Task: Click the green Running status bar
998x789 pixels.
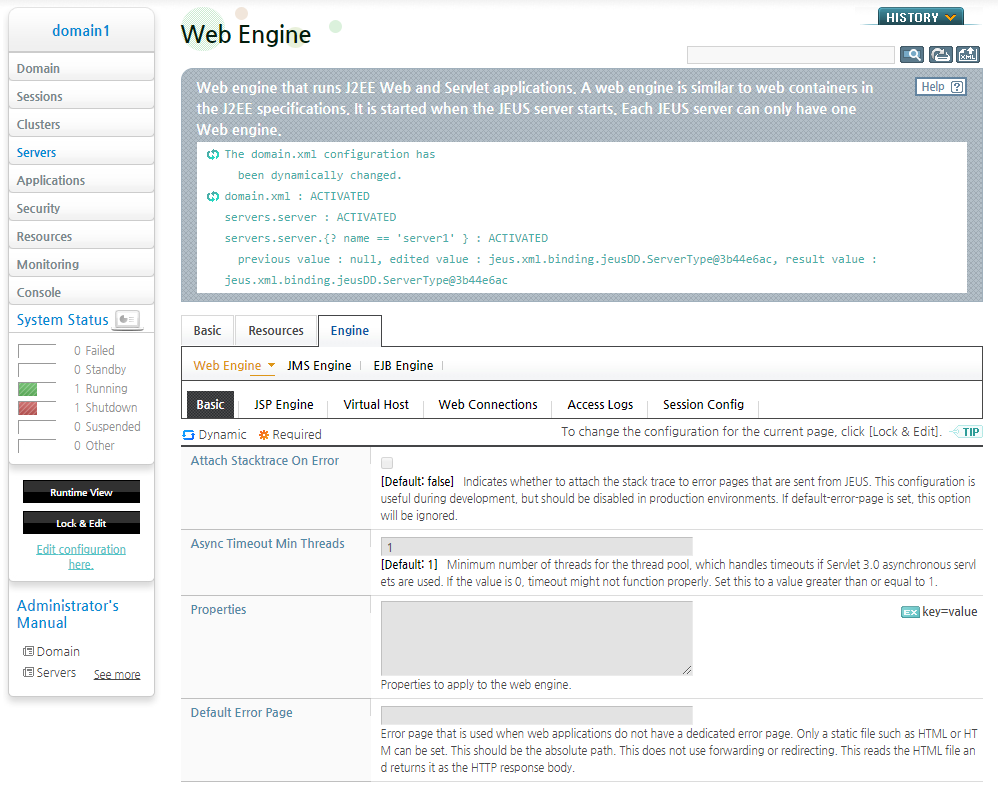Action: tap(27, 389)
